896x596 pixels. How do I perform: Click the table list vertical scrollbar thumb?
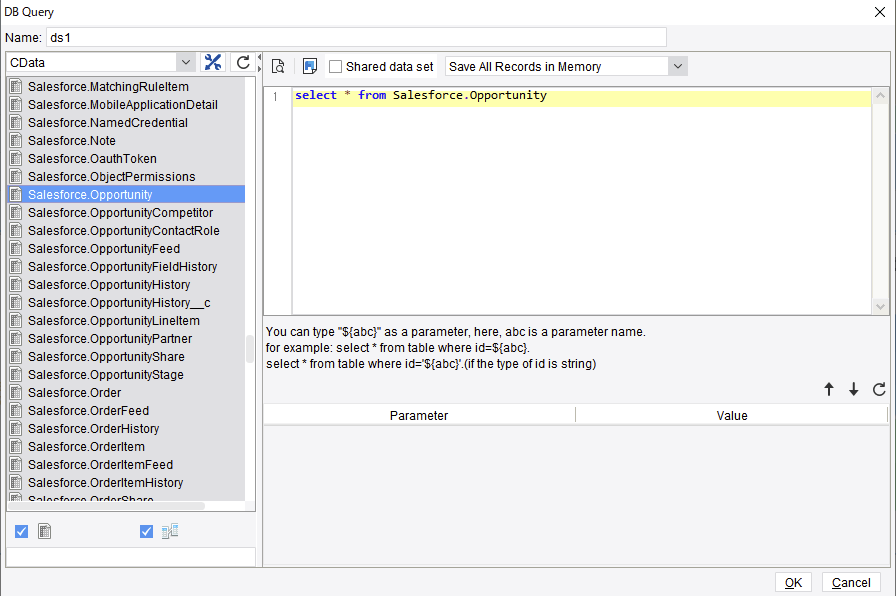click(x=250, y=348)
